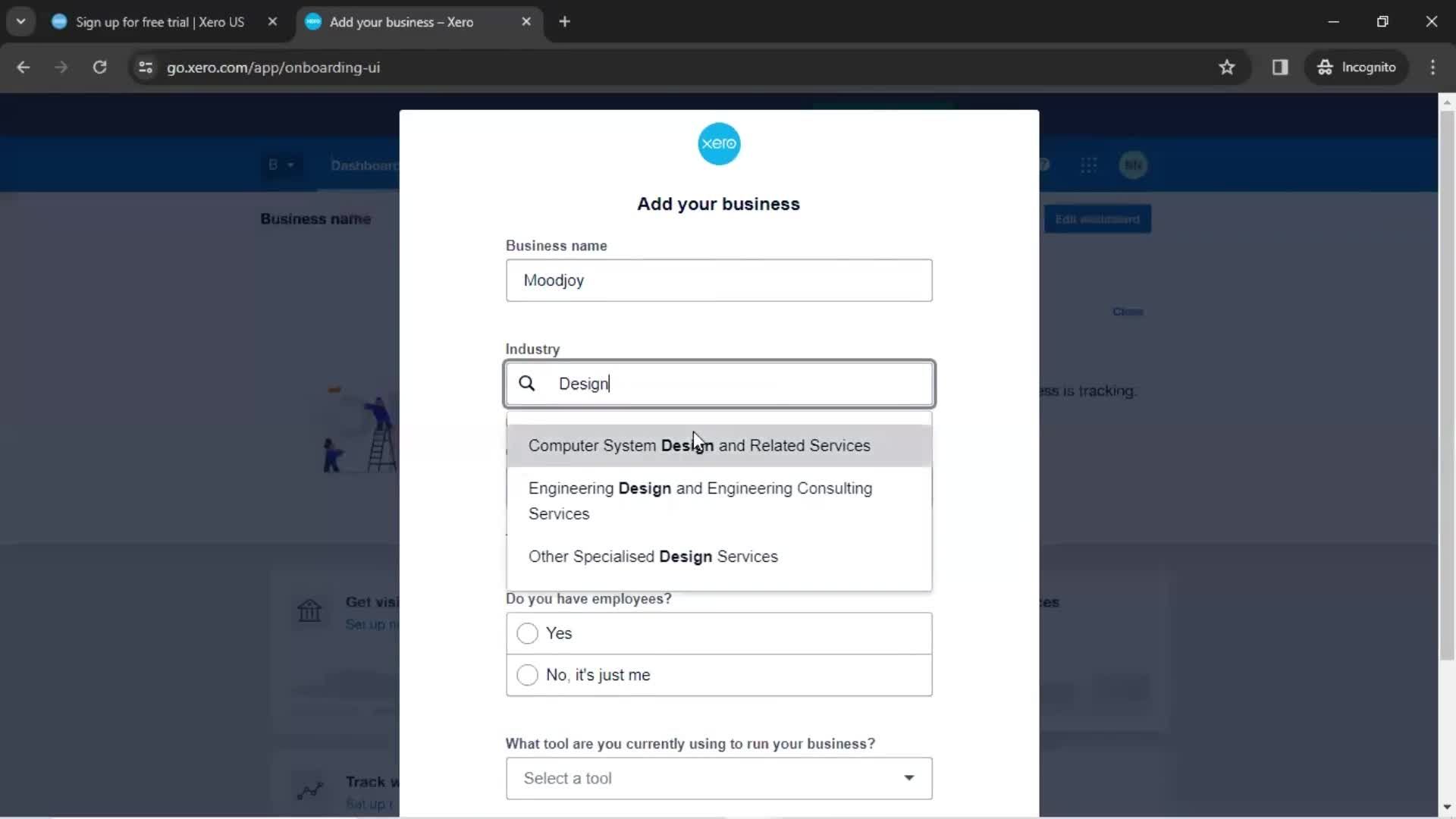Close the Add your business tab
This screenshot has width=1456, height=819.
(526, 22)
